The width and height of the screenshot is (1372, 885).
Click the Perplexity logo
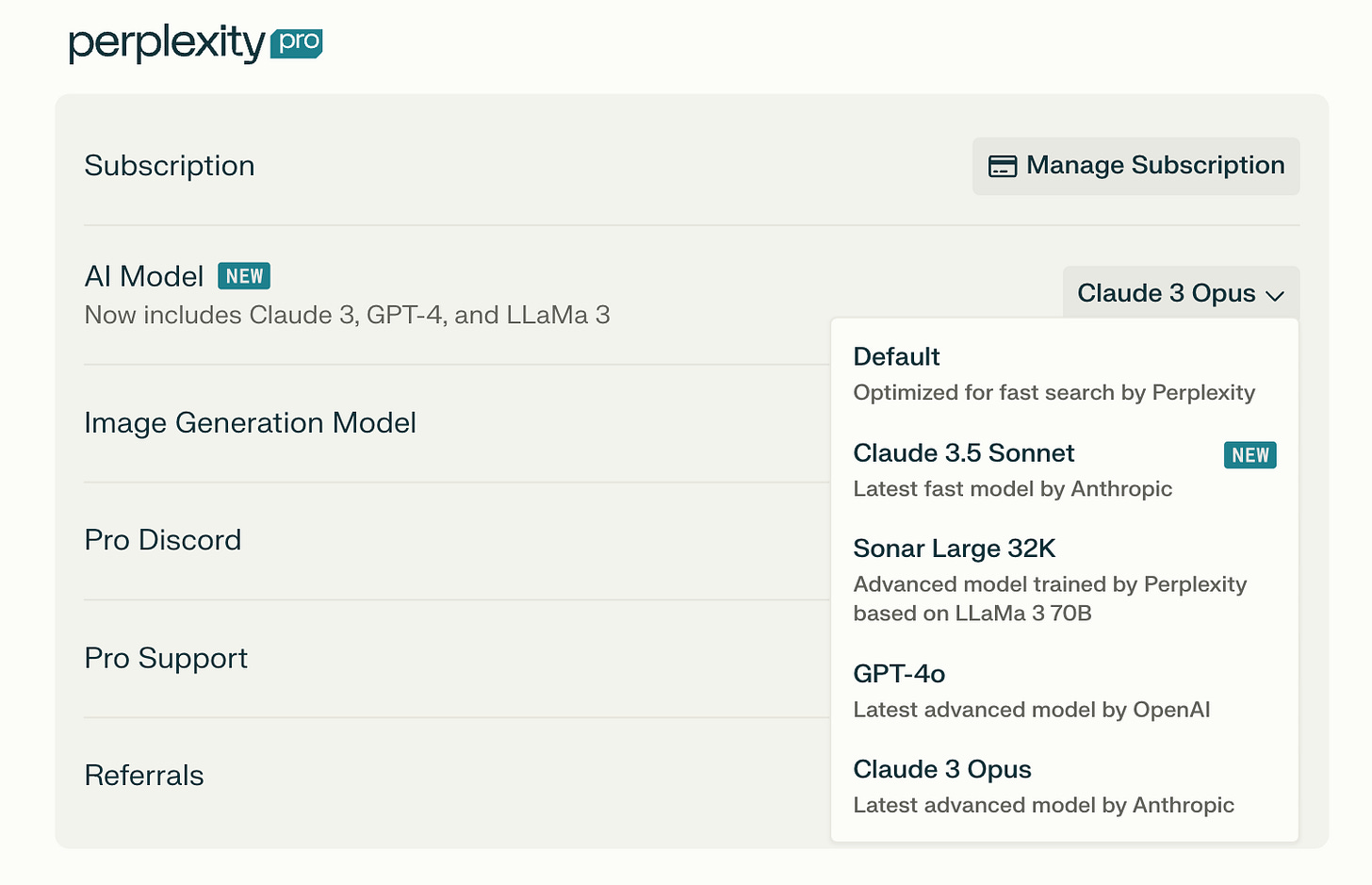167,43
